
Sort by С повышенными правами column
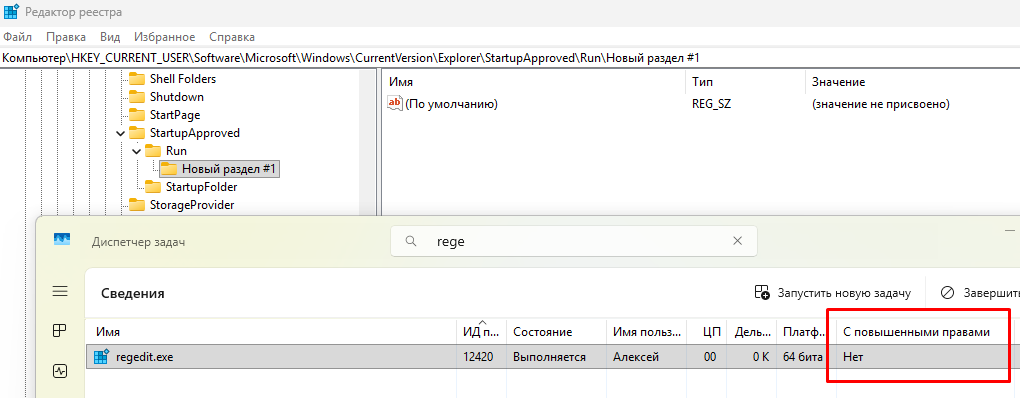917,332
